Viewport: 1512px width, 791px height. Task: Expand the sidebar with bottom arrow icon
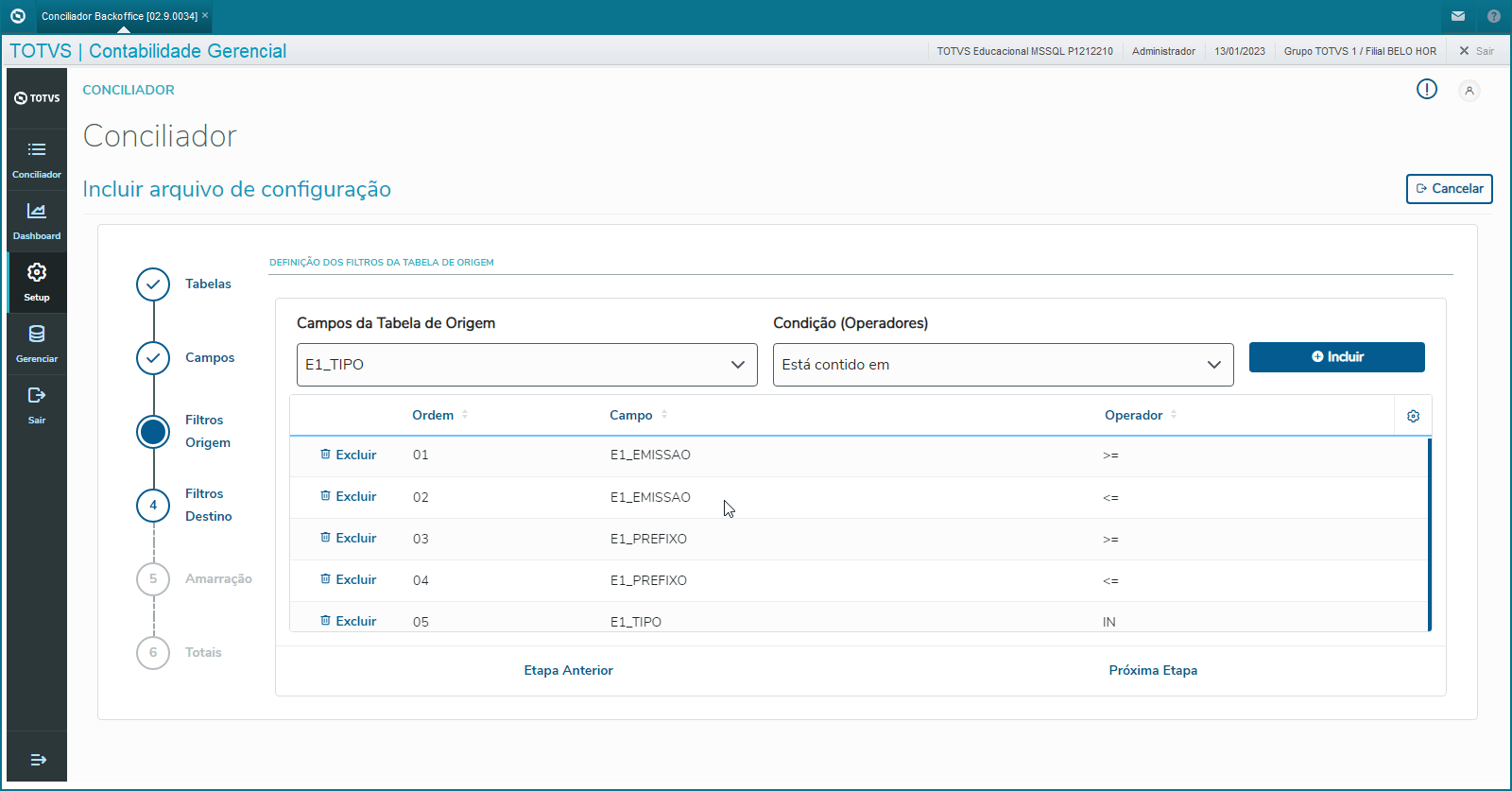pos(38,760)
